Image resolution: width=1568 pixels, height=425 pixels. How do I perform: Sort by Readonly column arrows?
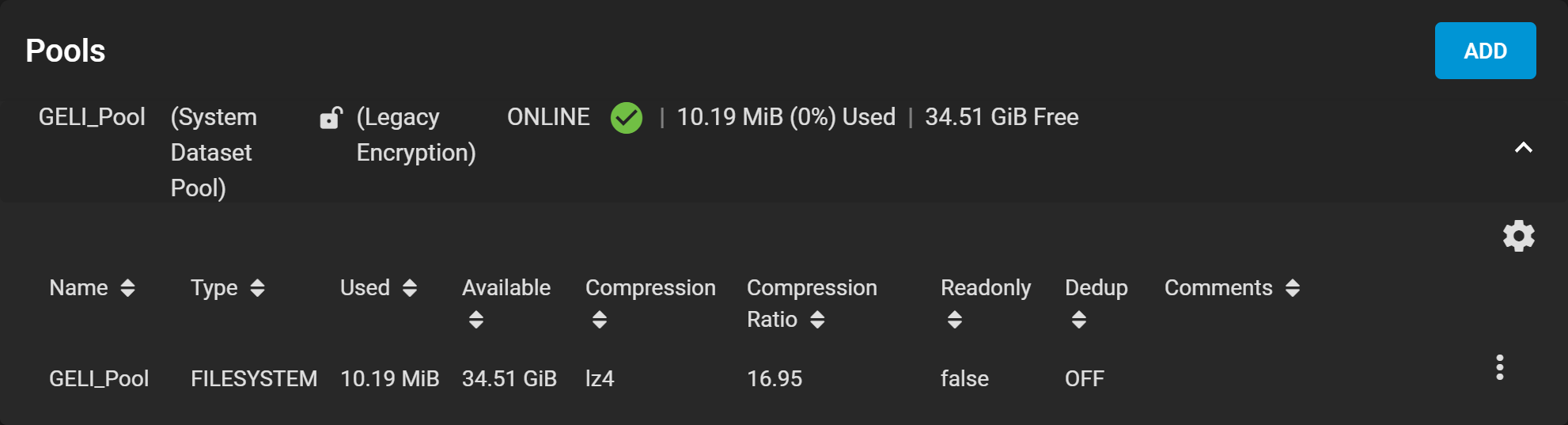955,320
